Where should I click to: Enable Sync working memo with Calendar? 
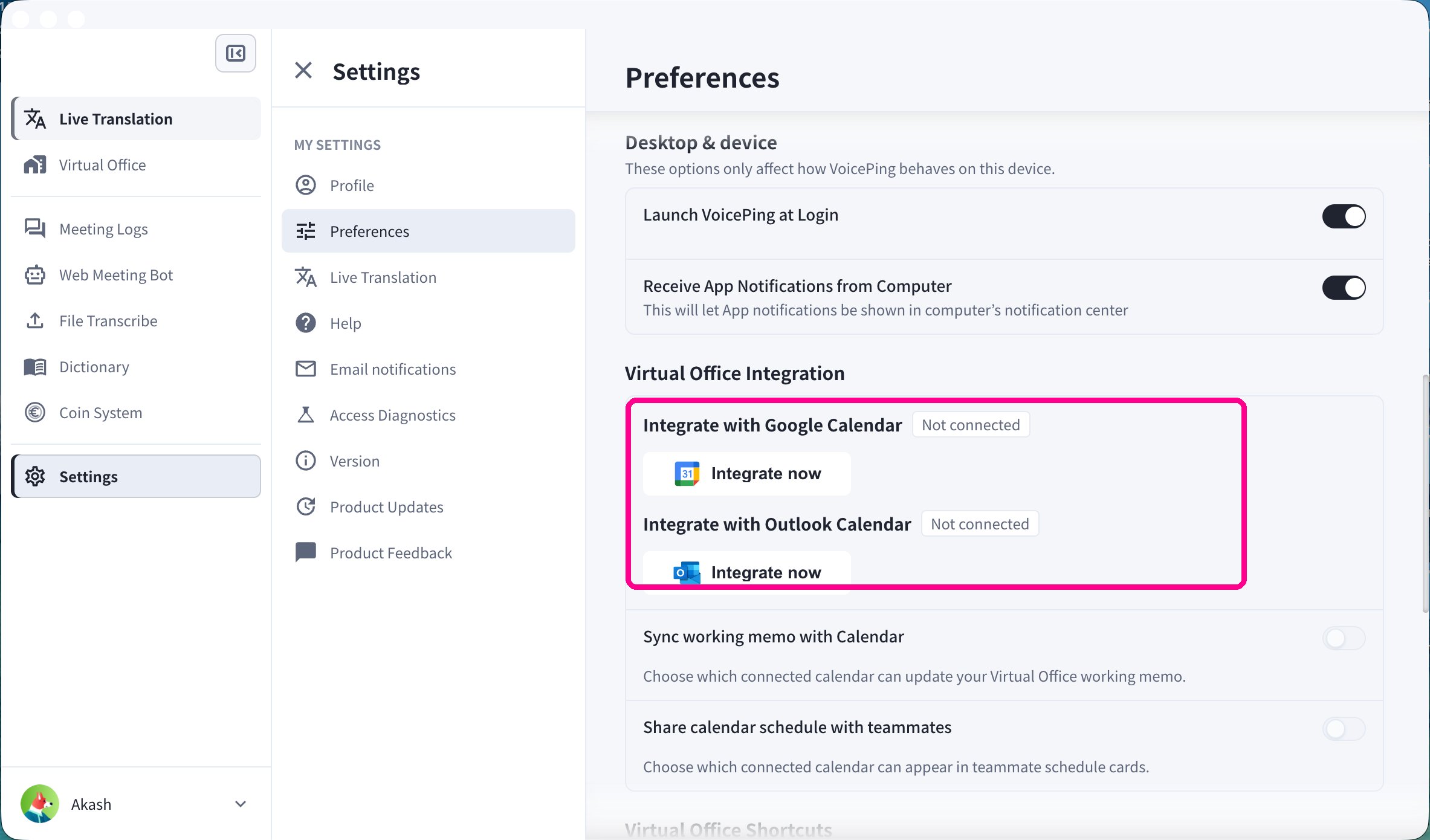[1344, 638]
